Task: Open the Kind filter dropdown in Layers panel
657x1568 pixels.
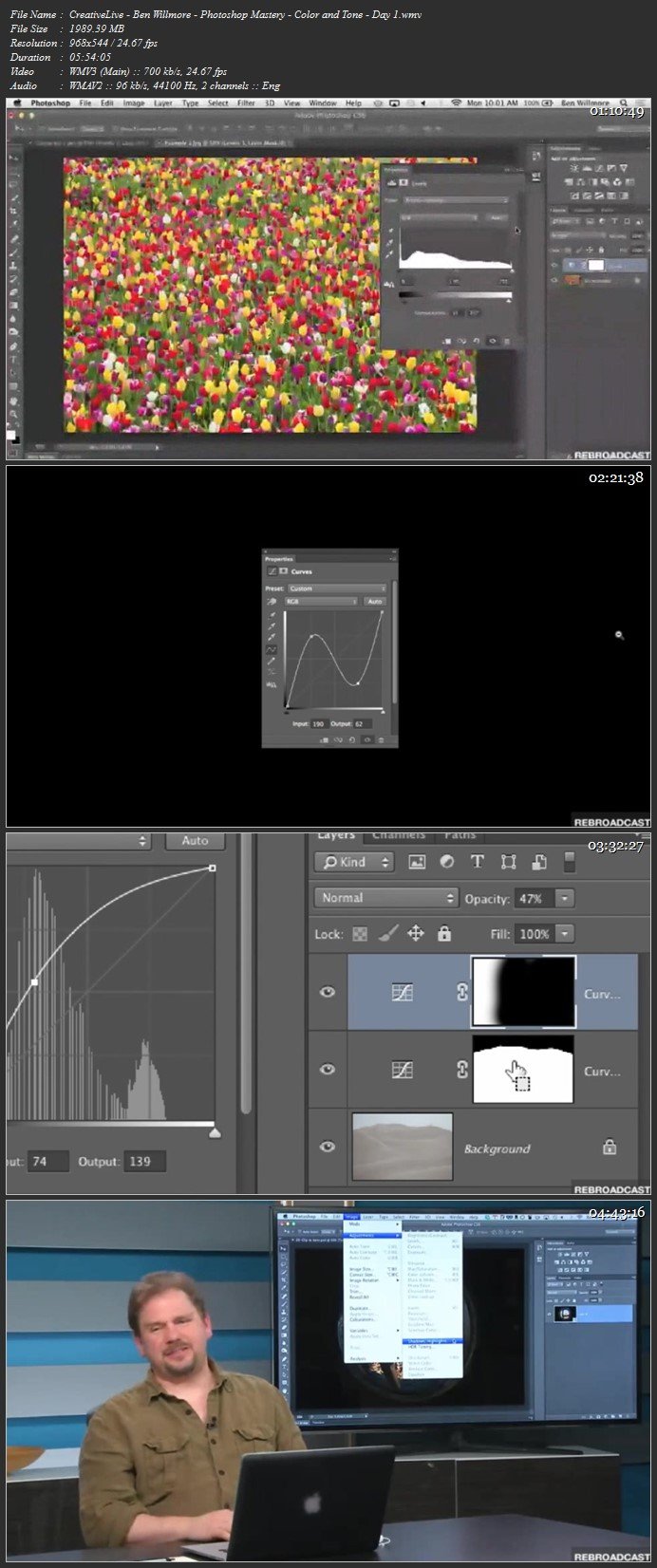Action: [x=354, y=862]
